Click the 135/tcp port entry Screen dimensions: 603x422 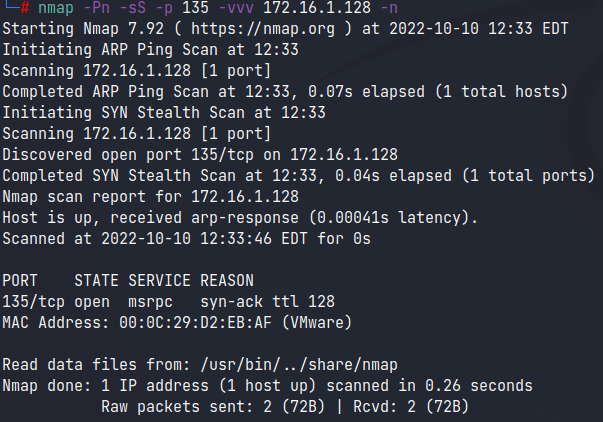click(x=33, y=302)
